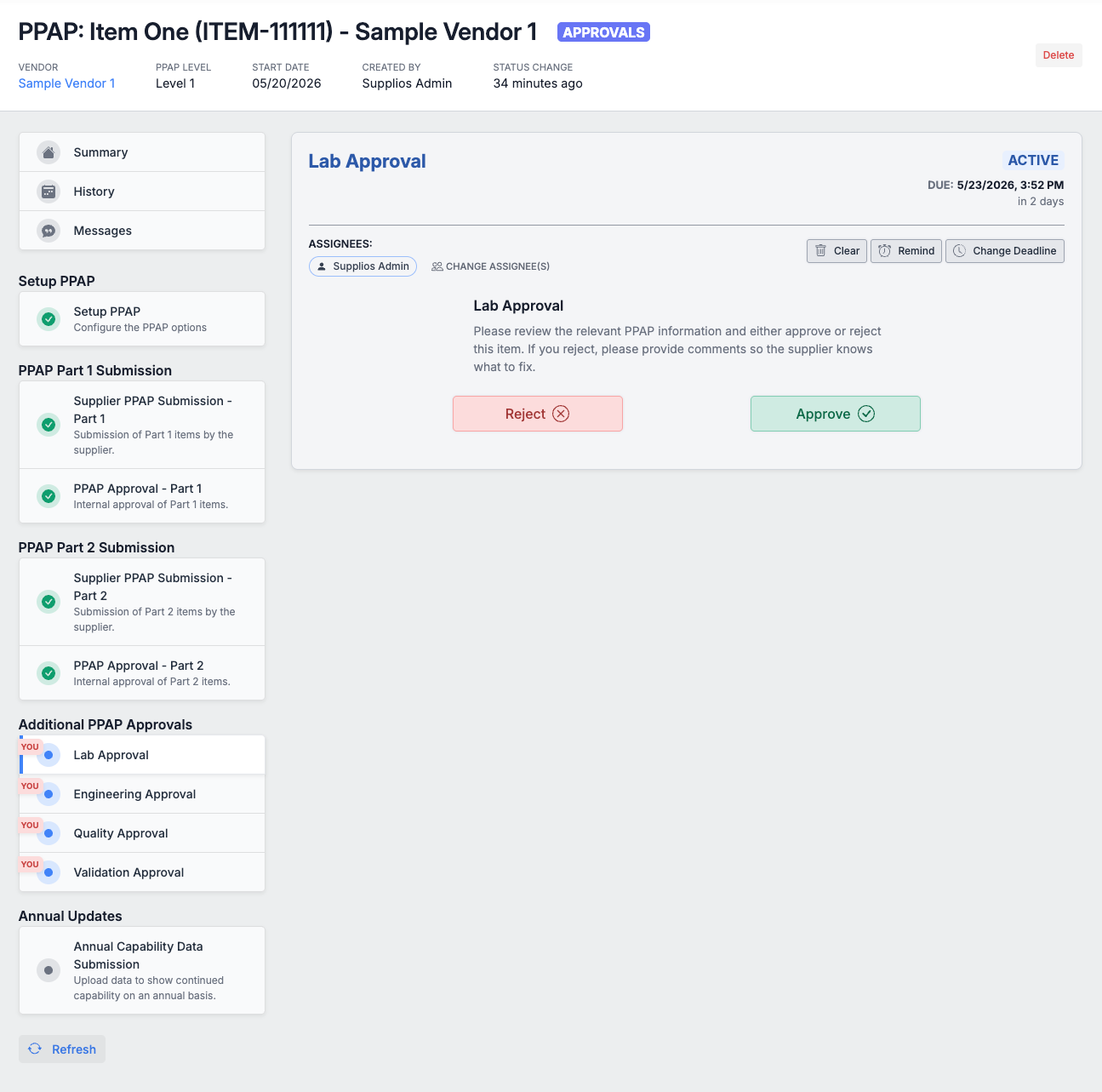Open the Messages section
The width and height of the screenshot is (1102, 1092).
[x=142, y=231]
